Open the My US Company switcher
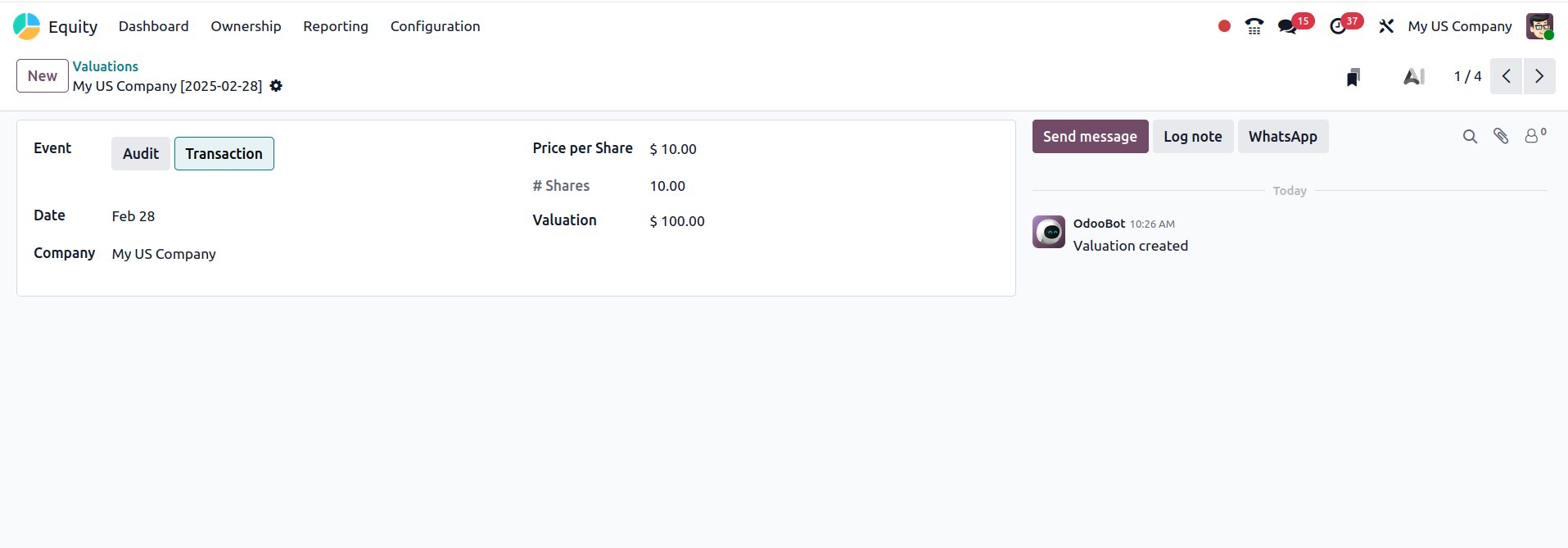 1459,26
